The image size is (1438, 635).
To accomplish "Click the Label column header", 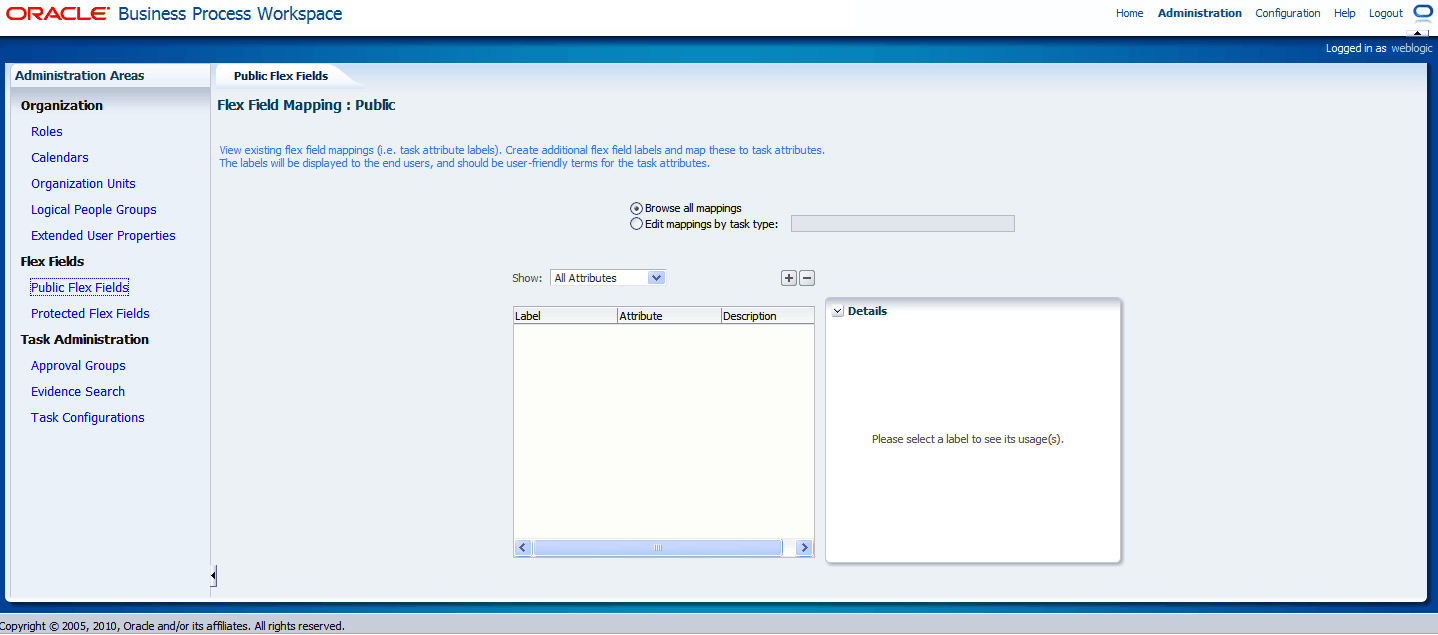I will (x=565, y=316).
